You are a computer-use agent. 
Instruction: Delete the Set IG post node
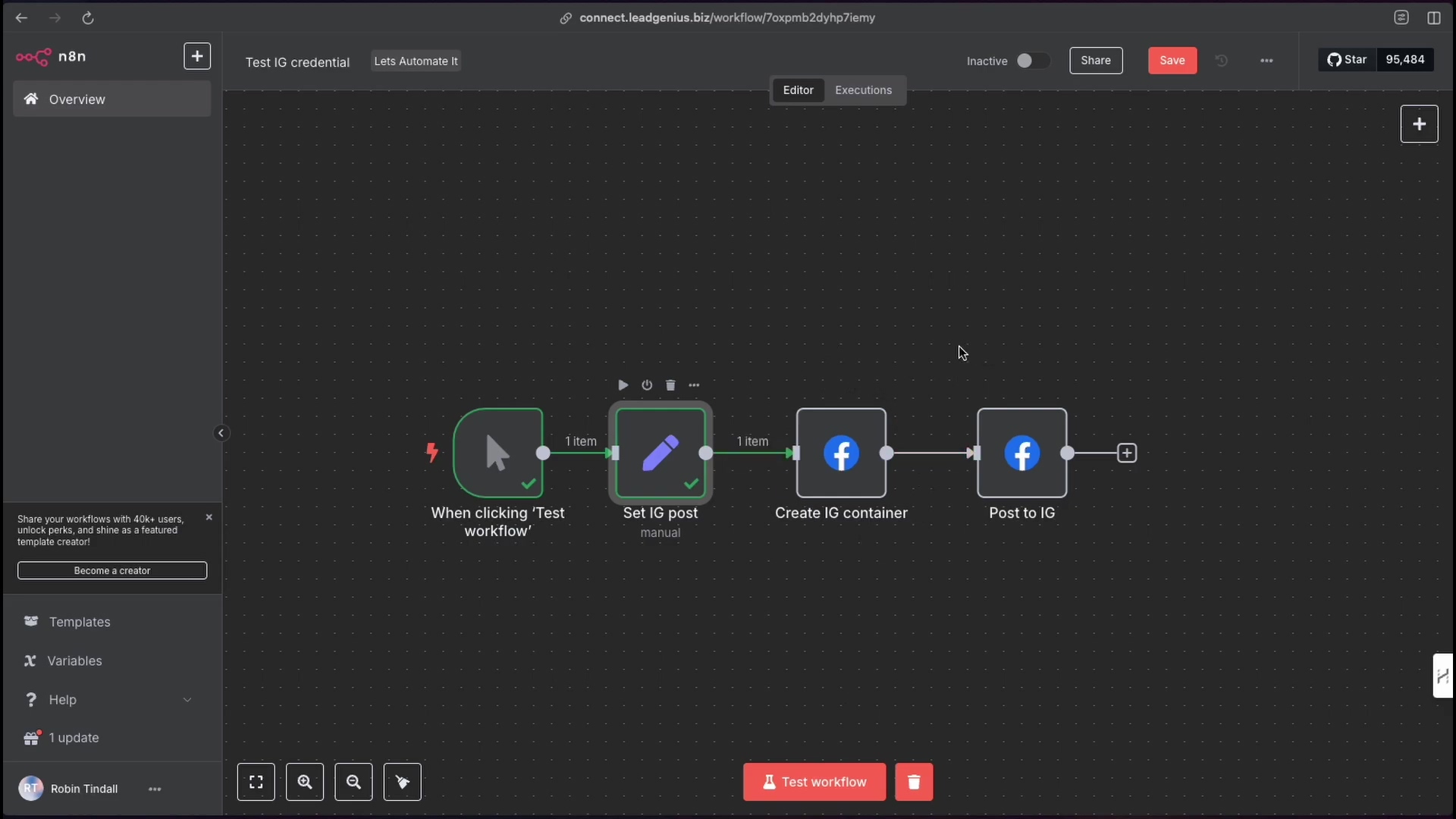(x=670, y=385)
